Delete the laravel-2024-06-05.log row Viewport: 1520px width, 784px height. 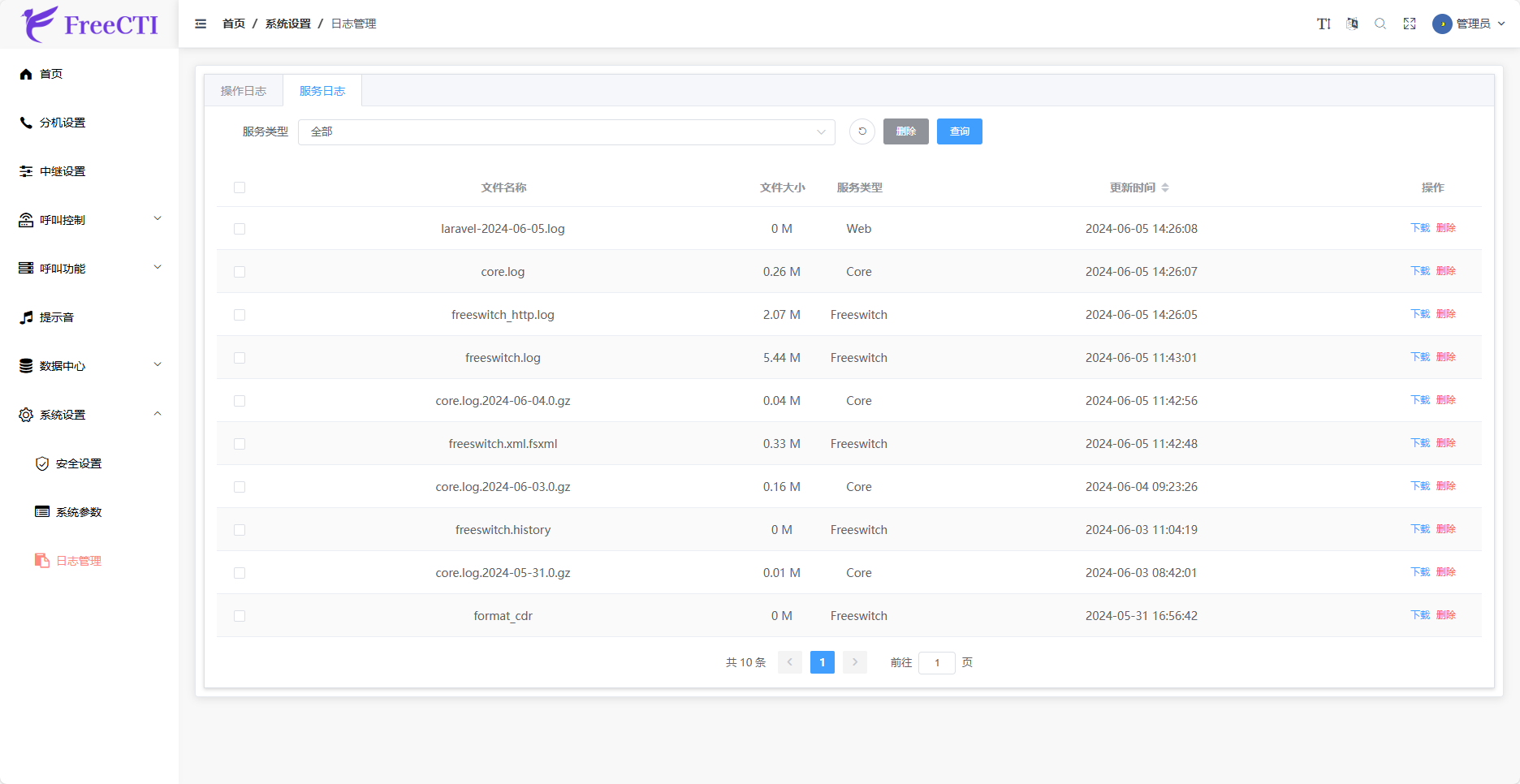[x=1446, y=228]
